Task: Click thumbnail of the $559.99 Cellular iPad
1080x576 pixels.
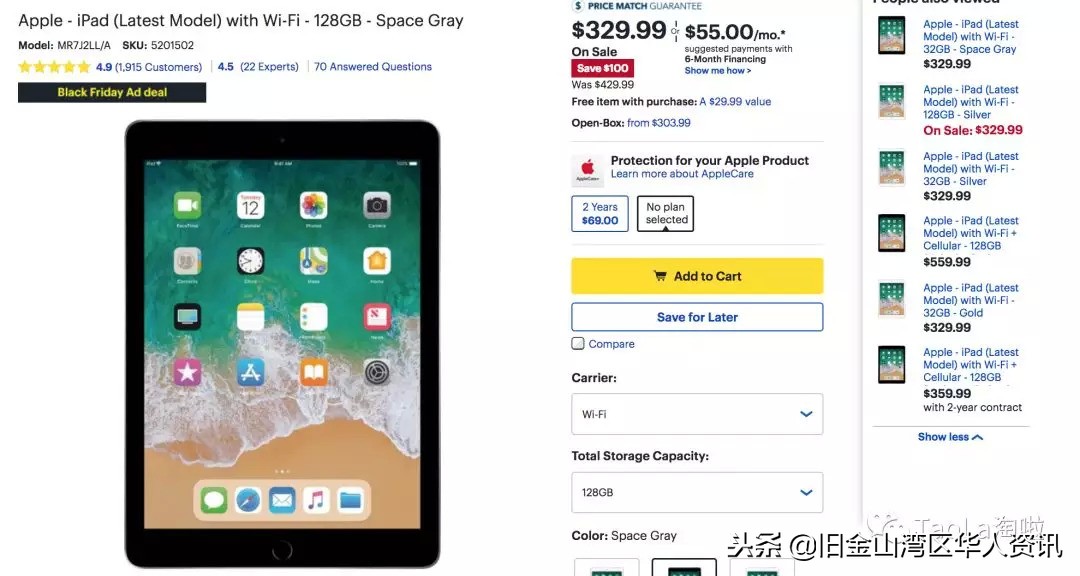Action: click(891, 233)
